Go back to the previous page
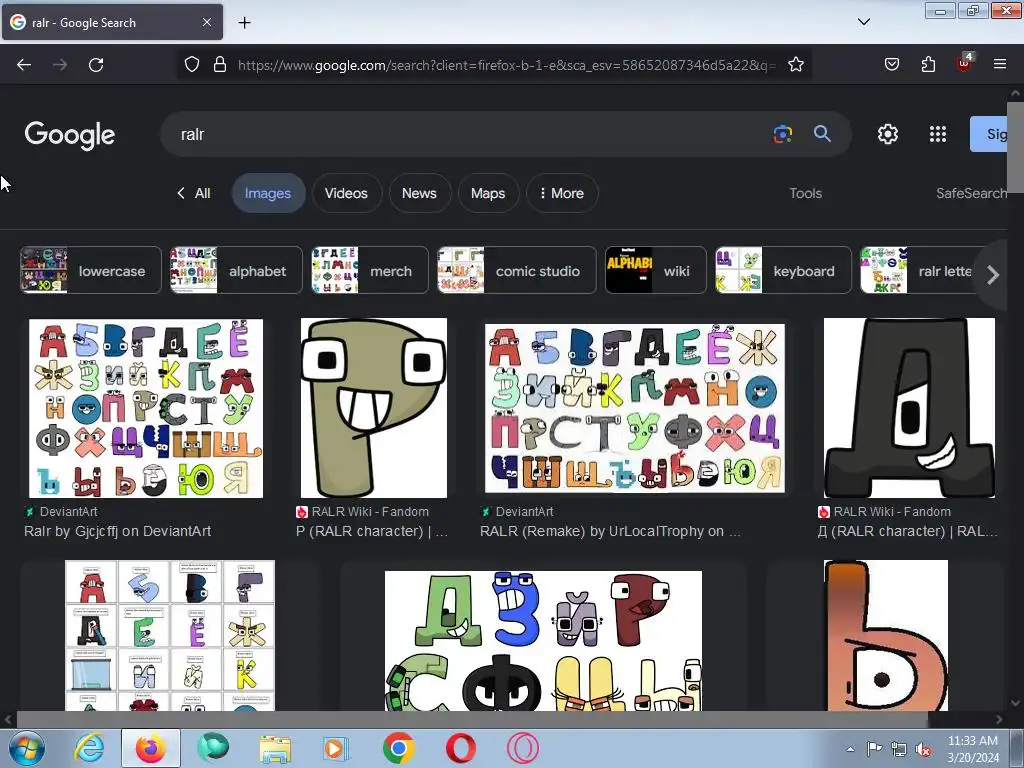 pyautogui.click(x=24, y=65)
